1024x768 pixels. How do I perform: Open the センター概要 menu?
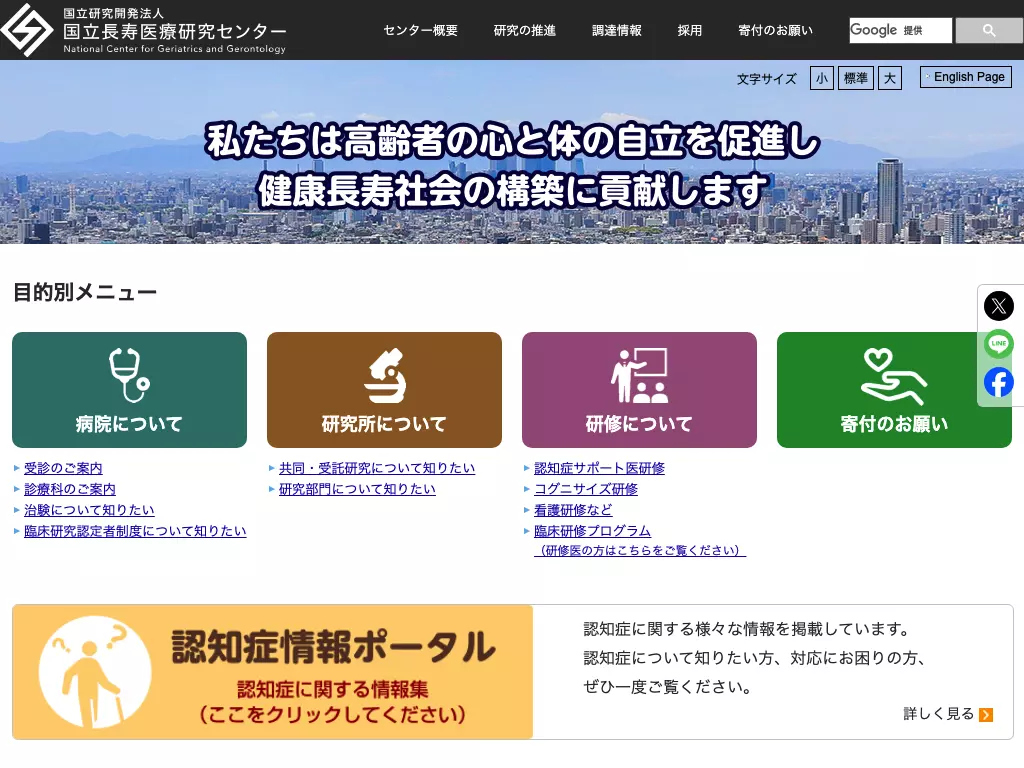421,31
